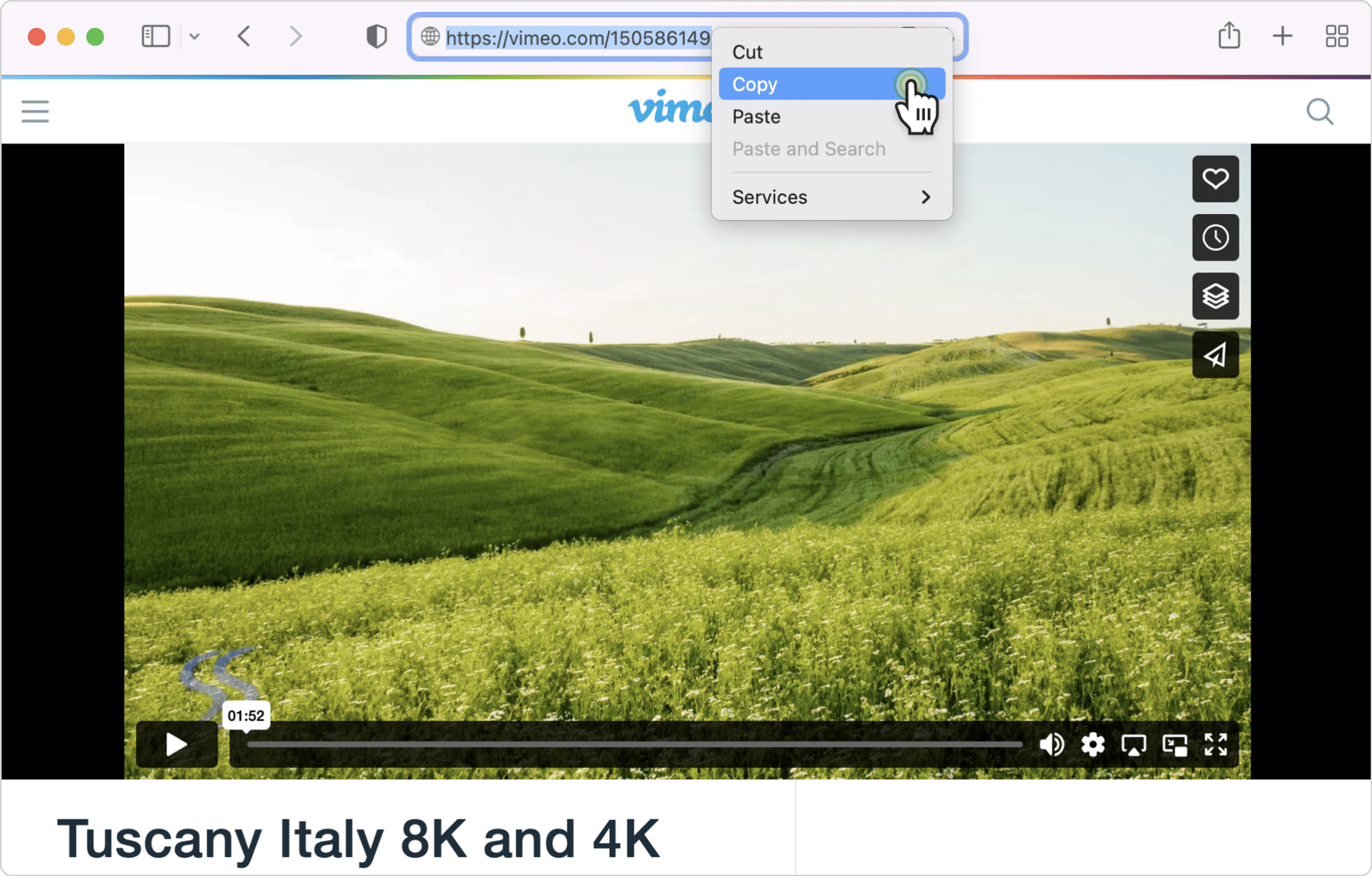Share video via paper plane icon
Screen dimensions: 1372x876
(x=1215, y=355)
